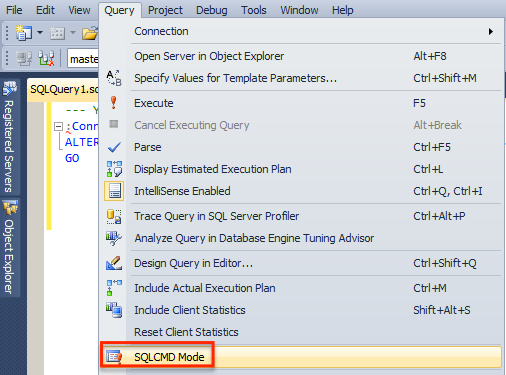Open the File menu
506x375 pixels.
click(x=14, y=10)
